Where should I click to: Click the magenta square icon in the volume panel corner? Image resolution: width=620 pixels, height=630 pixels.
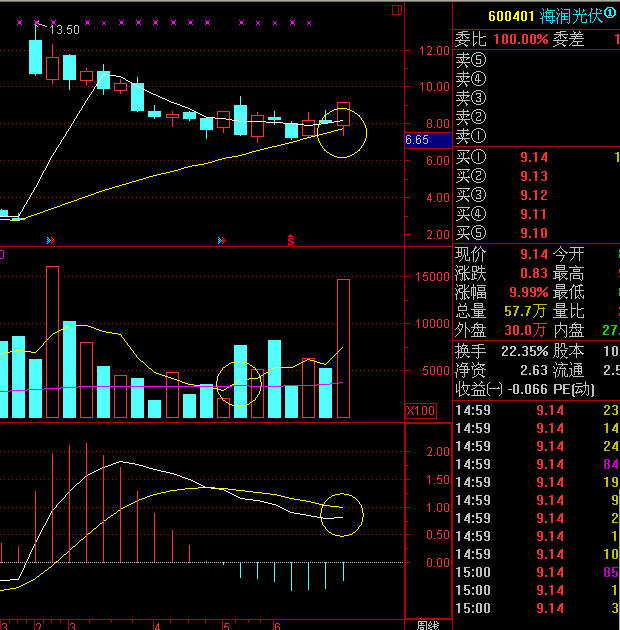[2, 254]
